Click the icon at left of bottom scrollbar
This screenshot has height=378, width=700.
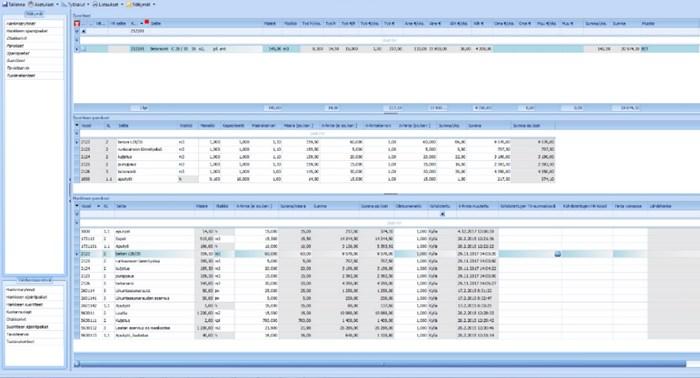tap(77, 364)
